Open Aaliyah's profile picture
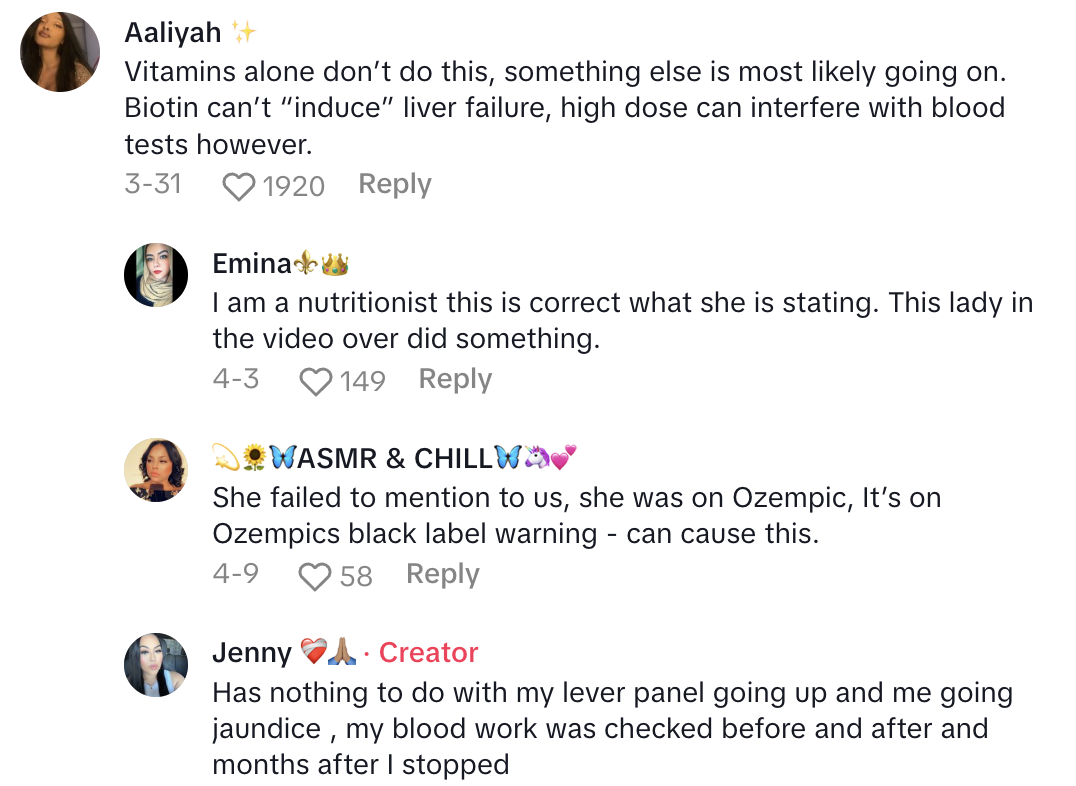Screen dimensions: 1076x786 coord(60,52)
